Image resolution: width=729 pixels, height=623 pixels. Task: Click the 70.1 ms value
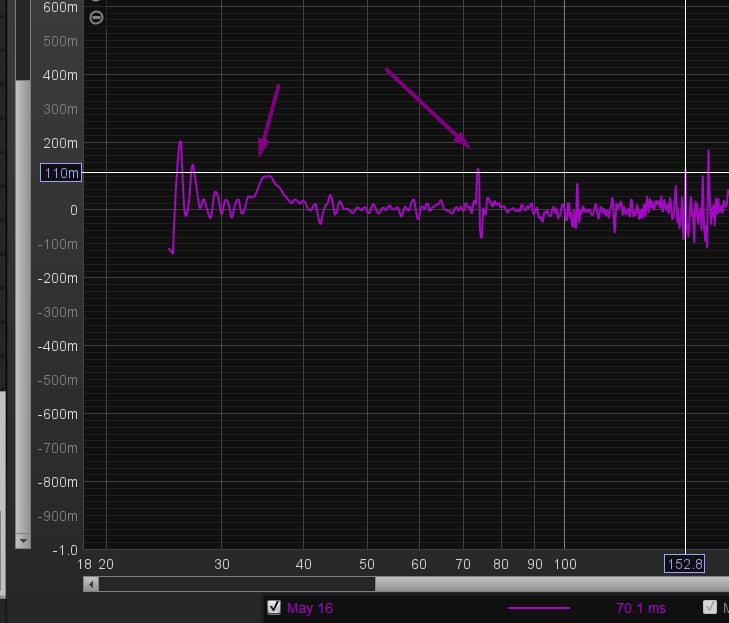coord(641,608)
